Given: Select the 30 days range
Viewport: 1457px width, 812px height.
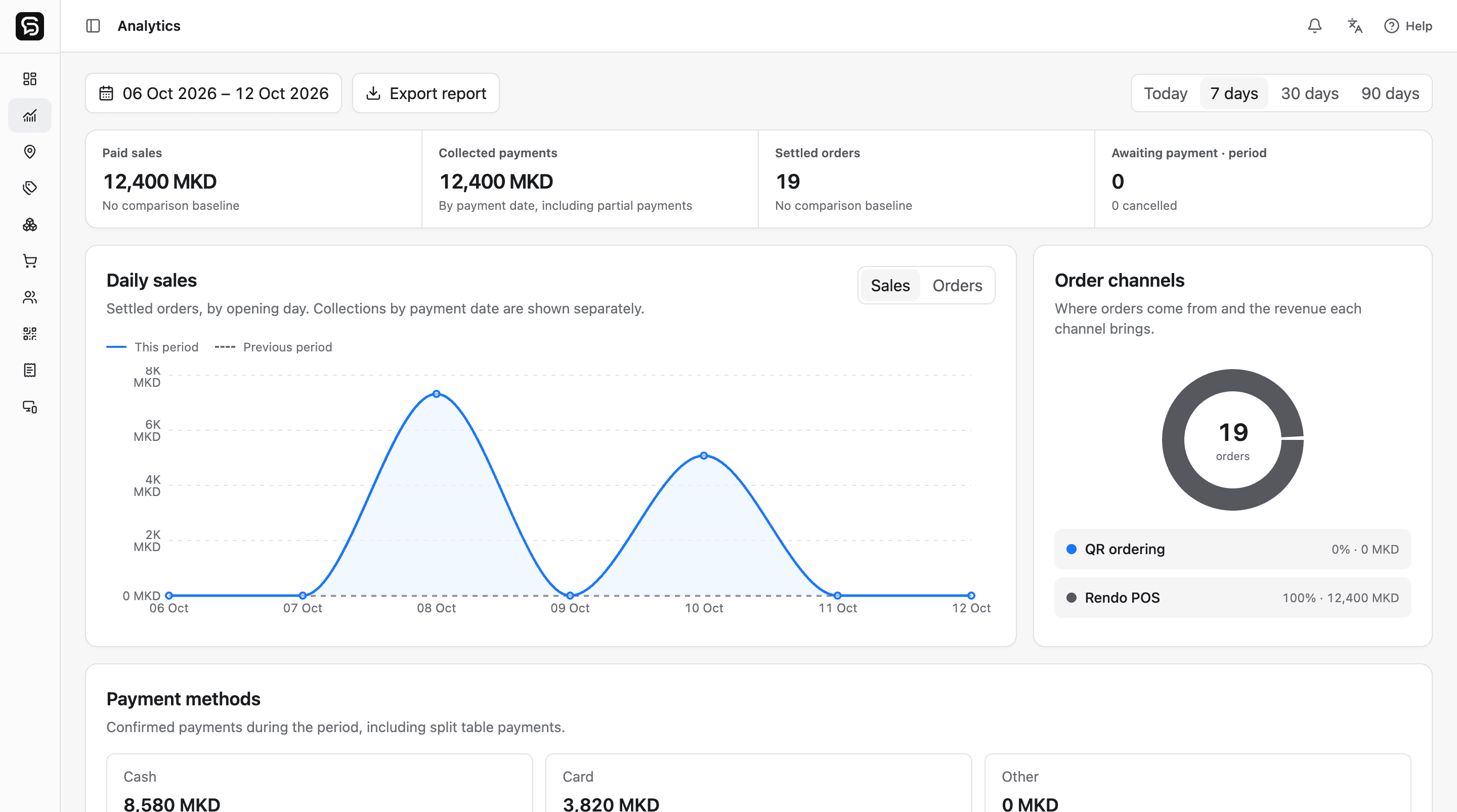Looking at the screenshot, I should click(x=1309, y=94).
